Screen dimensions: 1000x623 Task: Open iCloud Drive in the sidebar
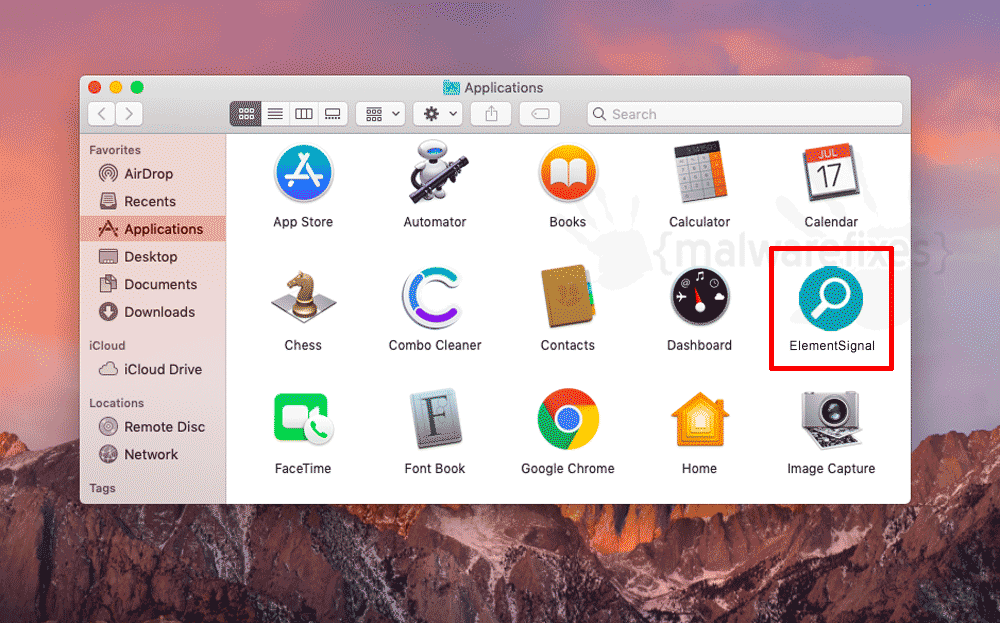click(153, 369)
